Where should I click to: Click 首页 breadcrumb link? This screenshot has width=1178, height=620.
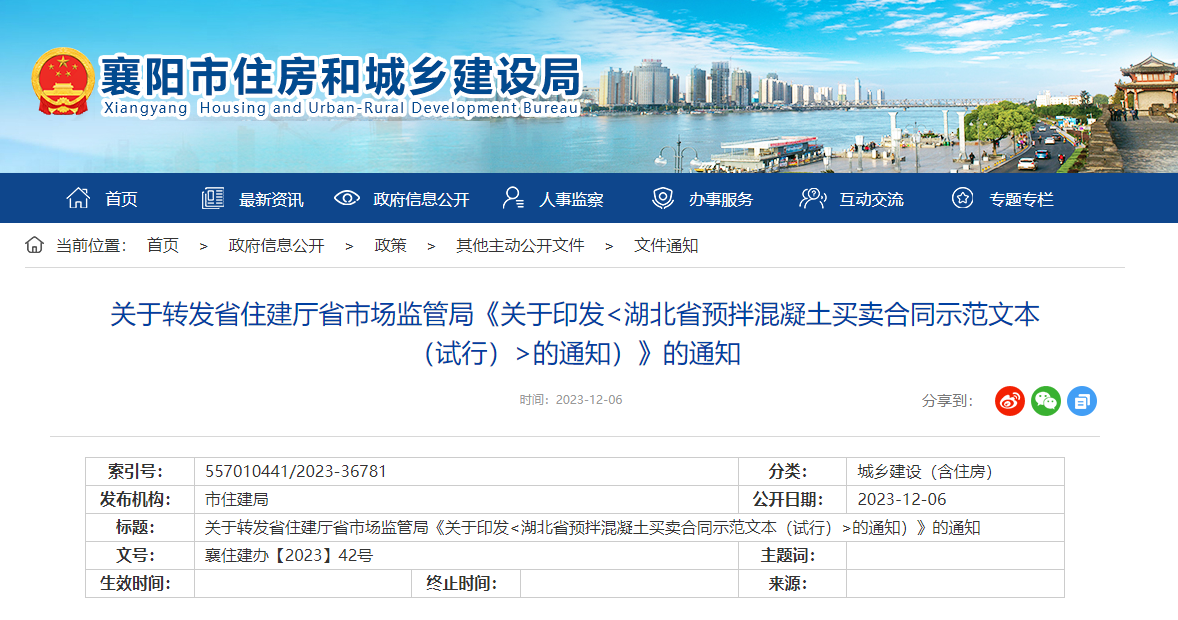pyautogui.click(x=163, y=245)
